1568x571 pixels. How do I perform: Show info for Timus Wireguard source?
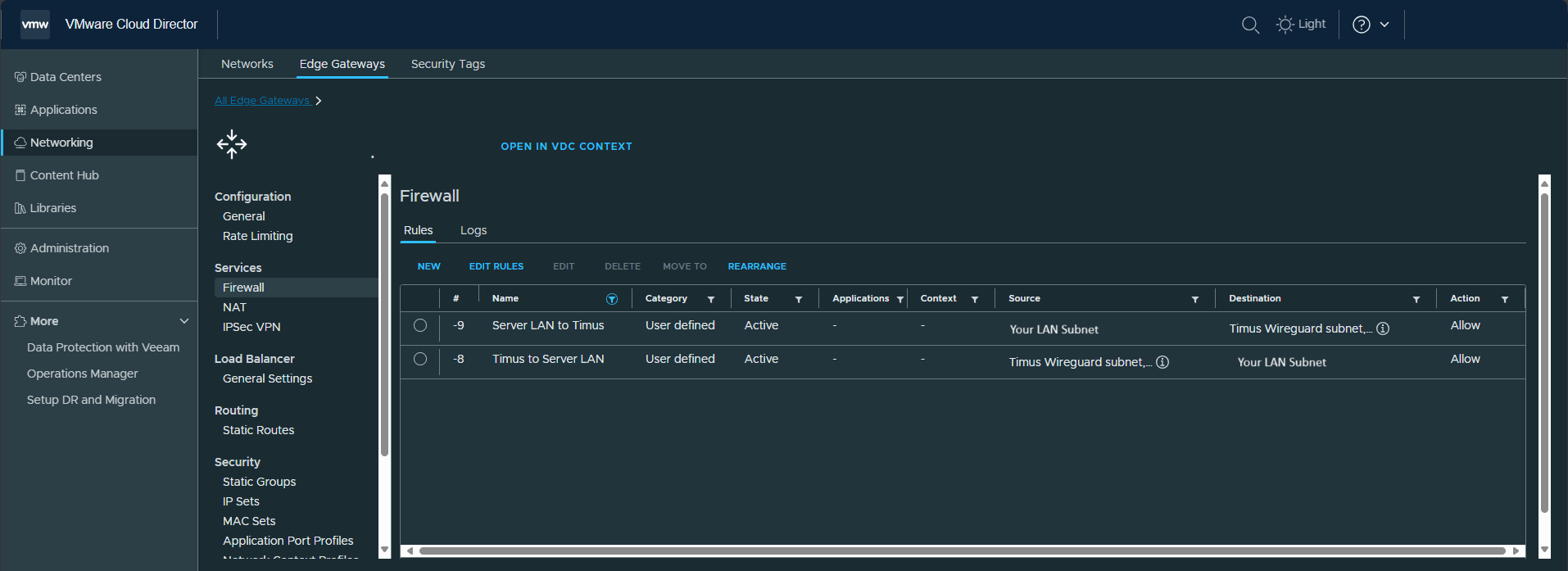pyautogui.click(x=1162, y=362)
